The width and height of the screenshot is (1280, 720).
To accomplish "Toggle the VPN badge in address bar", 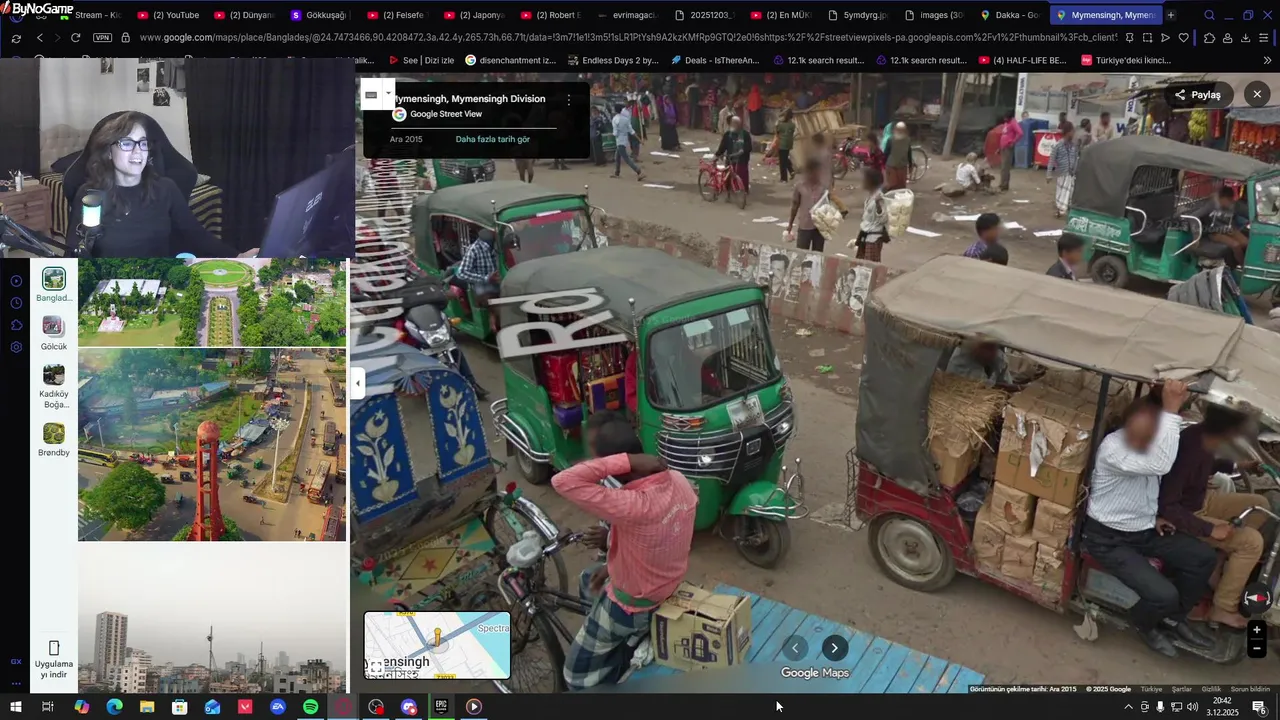I will pos(102,38).
